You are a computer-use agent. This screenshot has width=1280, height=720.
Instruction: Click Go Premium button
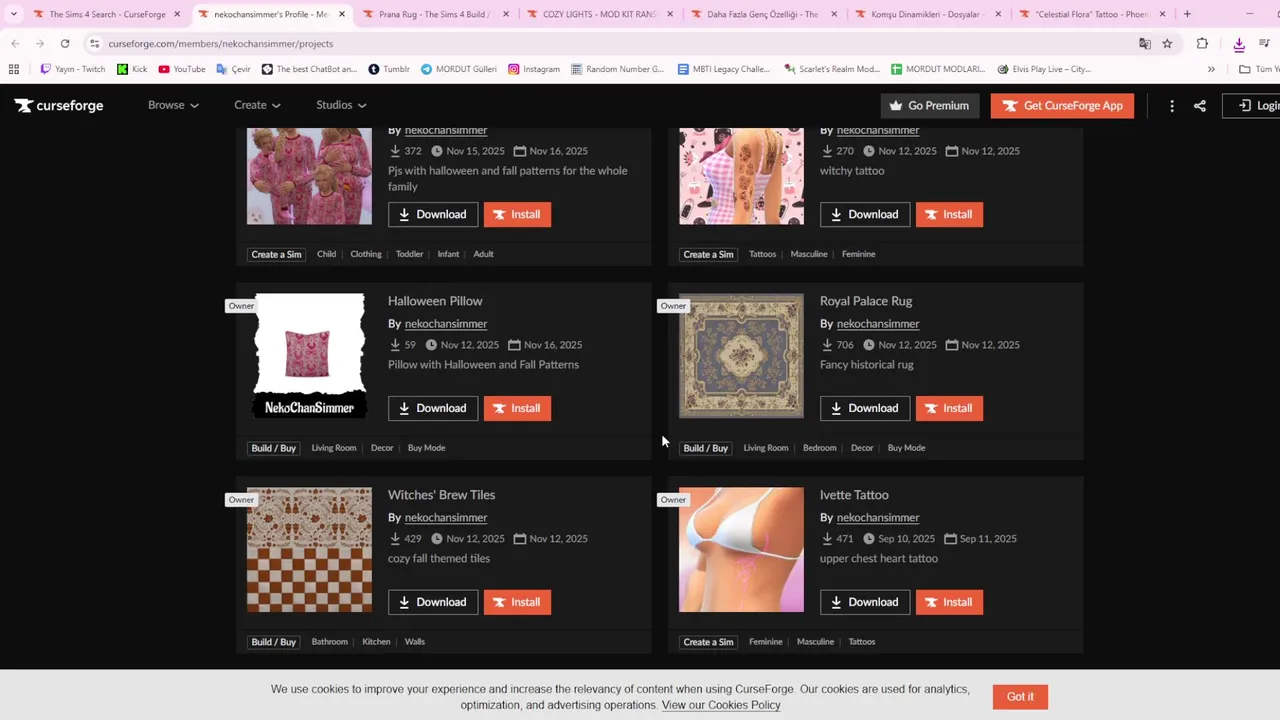[x=930, y=106]
